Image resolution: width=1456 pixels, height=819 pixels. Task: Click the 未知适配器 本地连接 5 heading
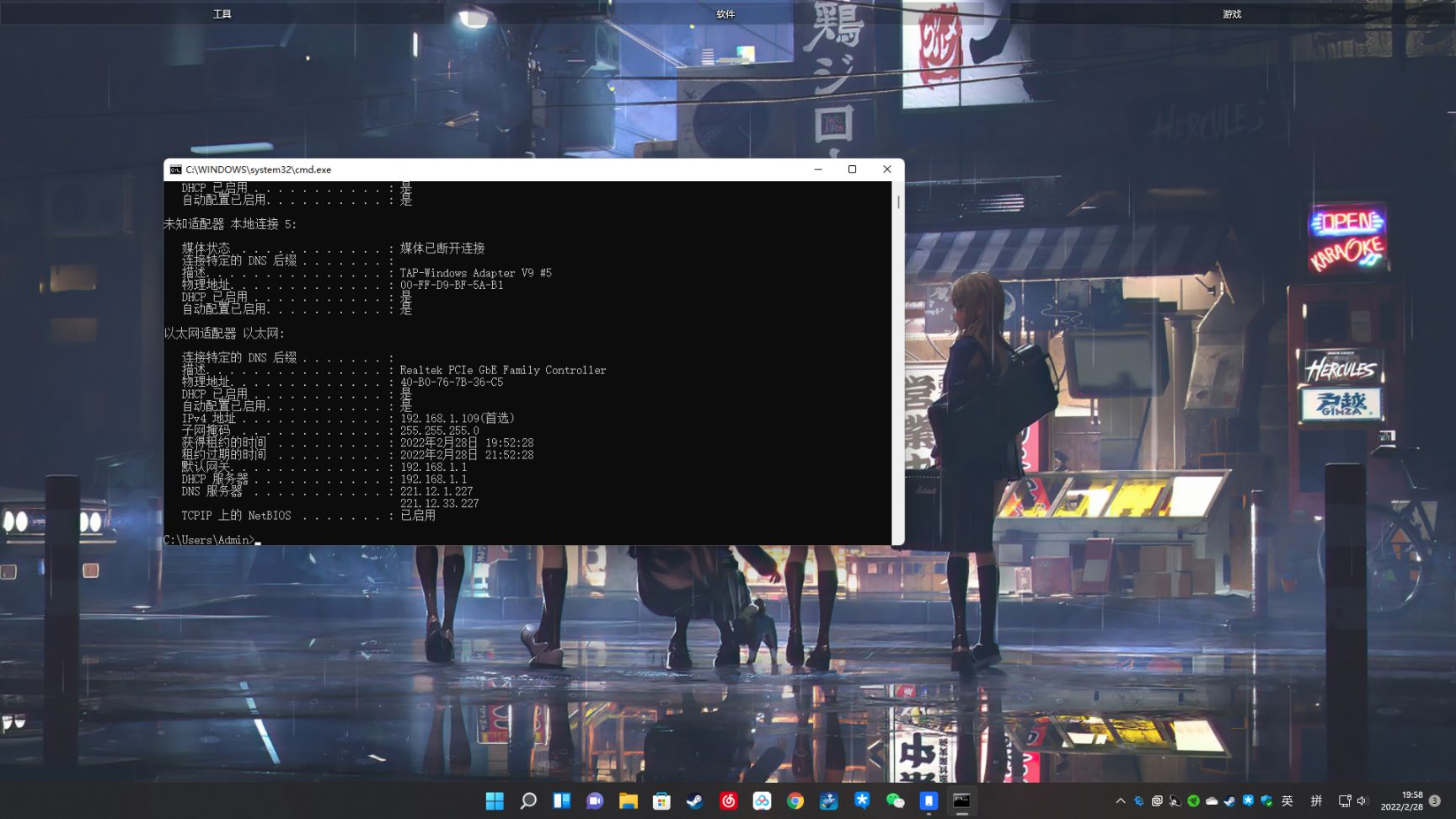230,224
